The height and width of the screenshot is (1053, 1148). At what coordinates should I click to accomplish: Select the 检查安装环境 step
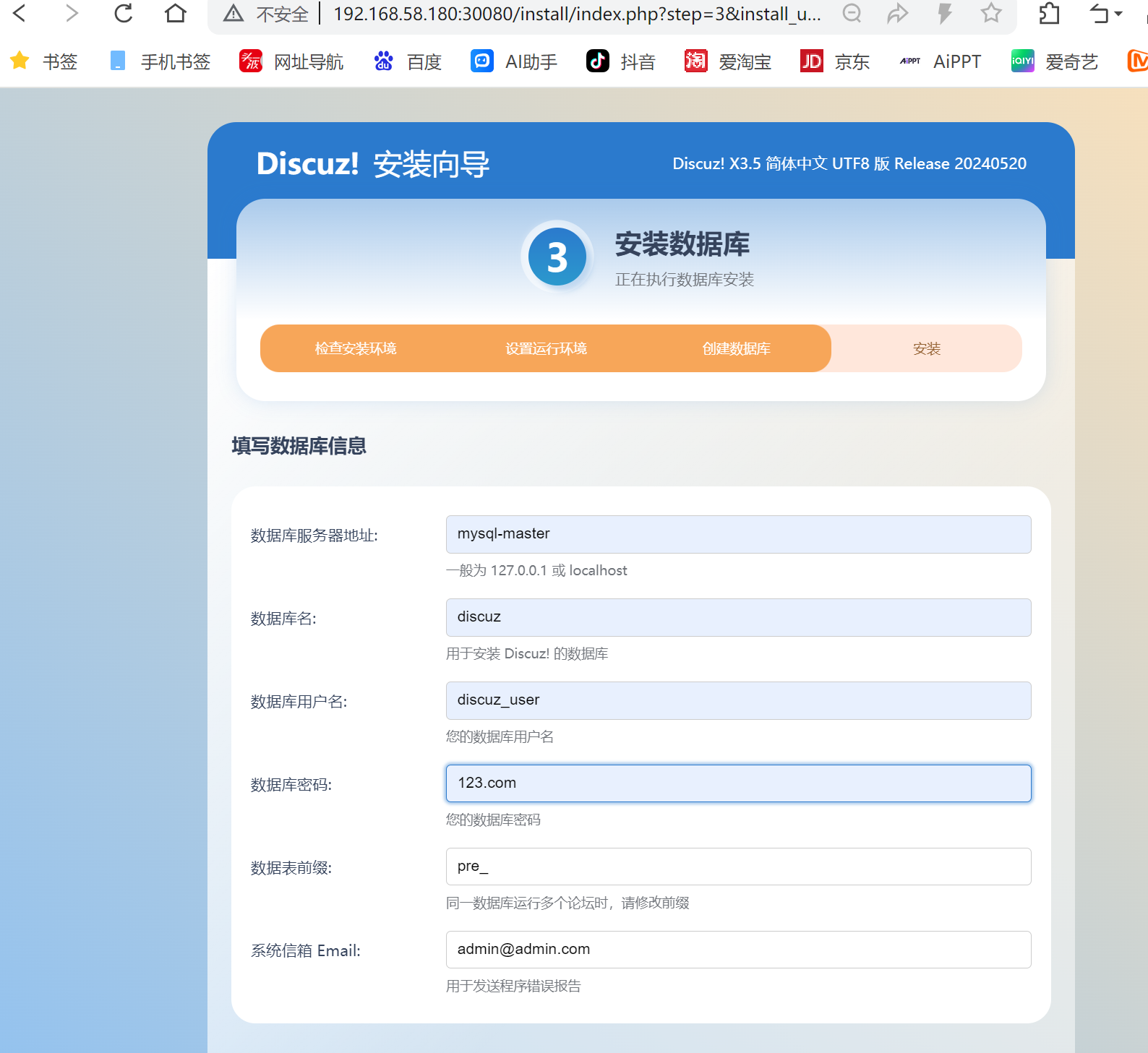356,348
